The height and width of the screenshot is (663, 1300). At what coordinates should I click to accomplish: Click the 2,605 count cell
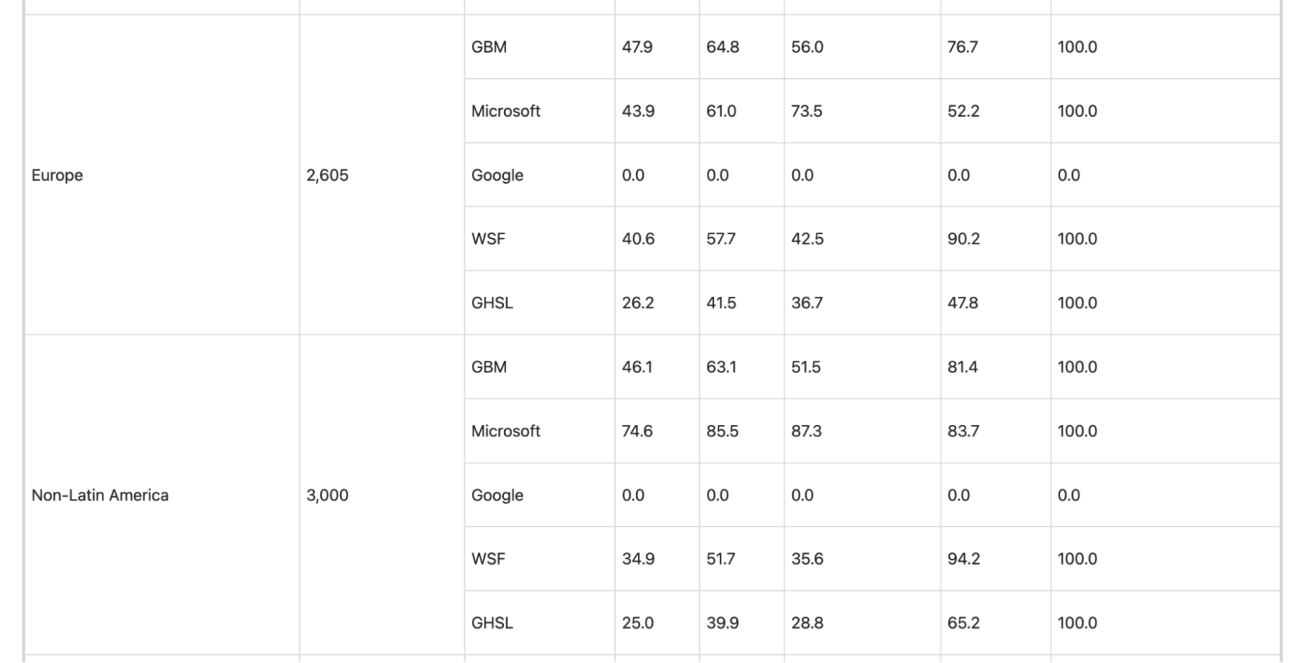click(326, 175)
